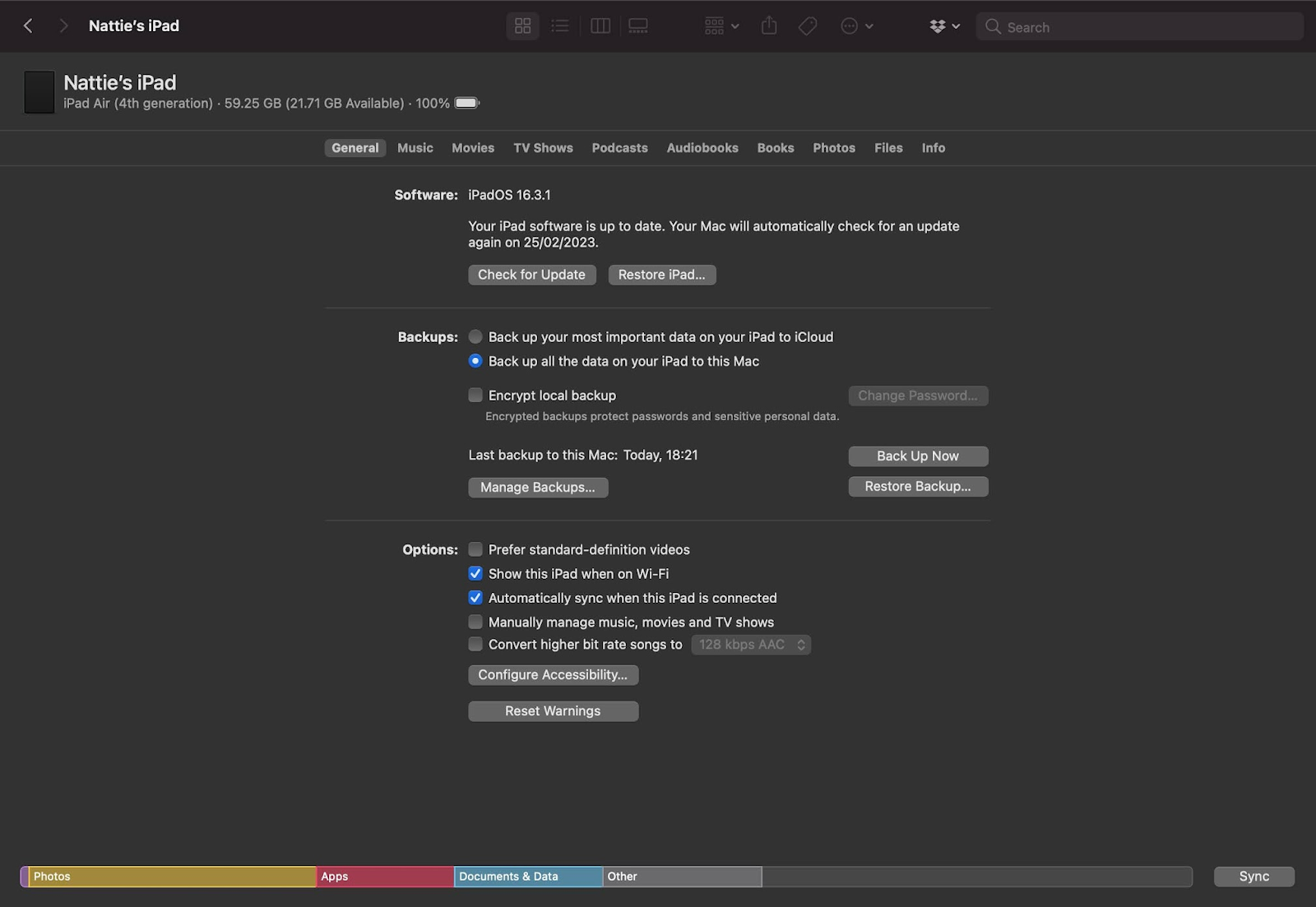Click the Documents & Data storage segment
The image size is (1316, 907).
(528, 877)
